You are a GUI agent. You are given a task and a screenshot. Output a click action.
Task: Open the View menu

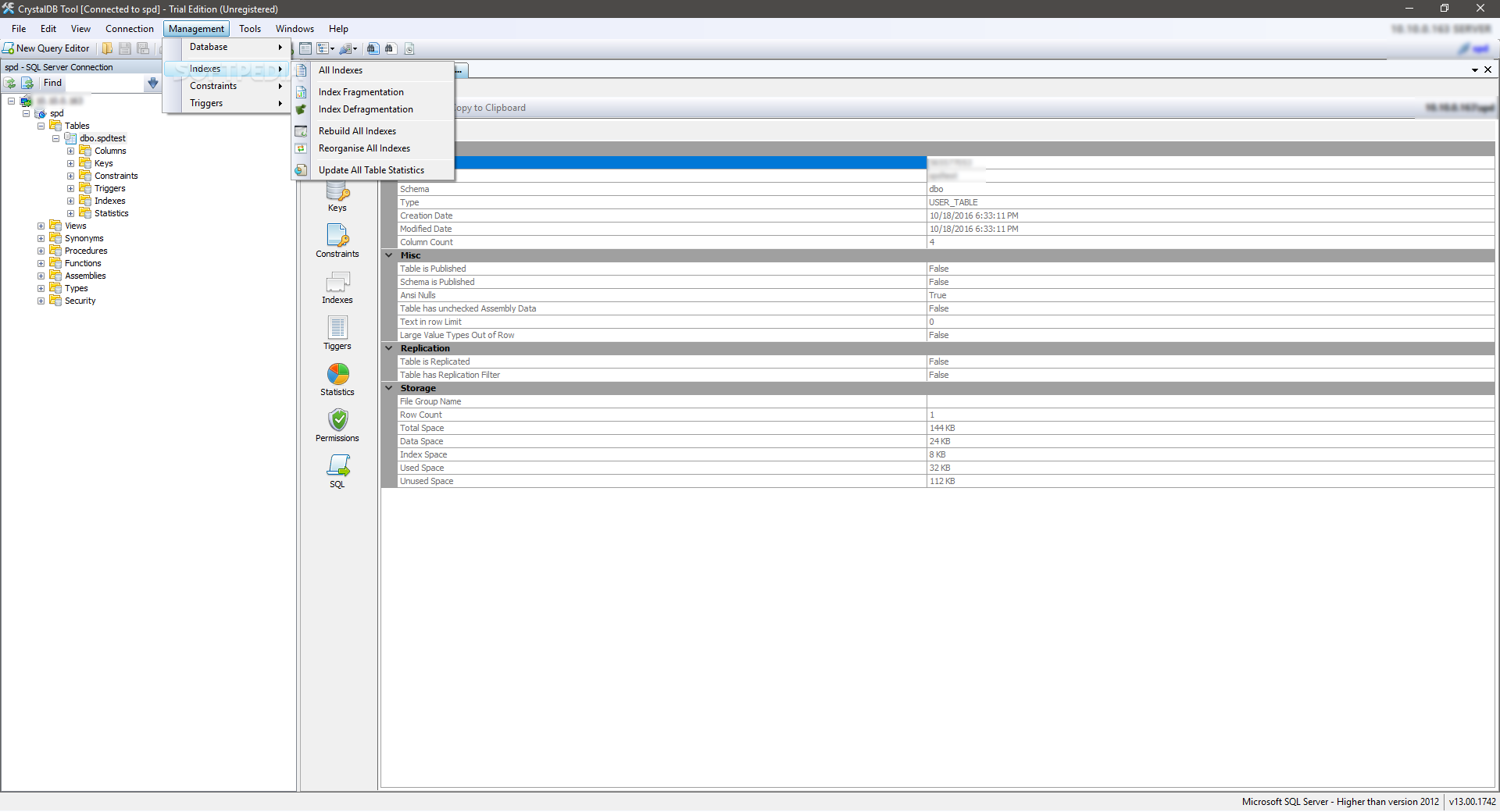(x=80, y=29)
